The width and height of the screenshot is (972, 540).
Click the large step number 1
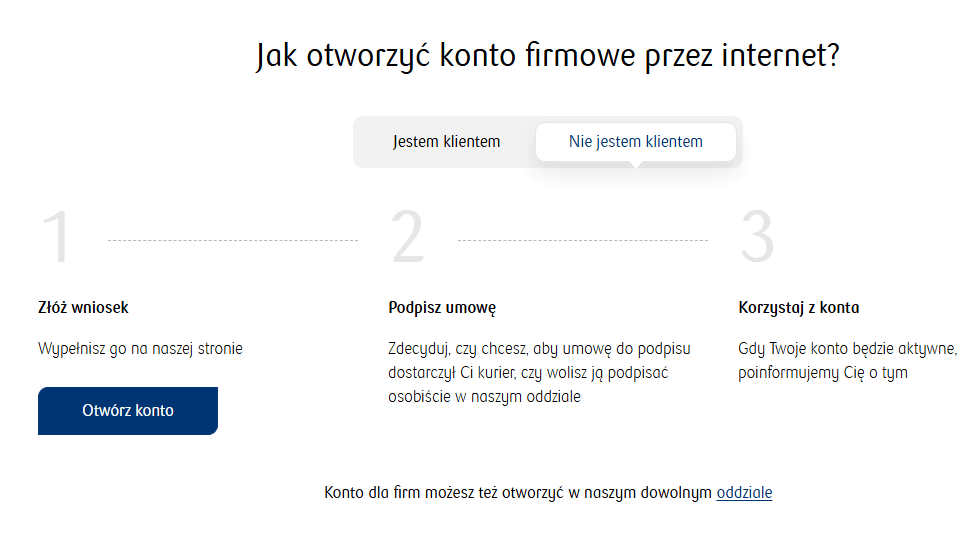tap(56, 237)
